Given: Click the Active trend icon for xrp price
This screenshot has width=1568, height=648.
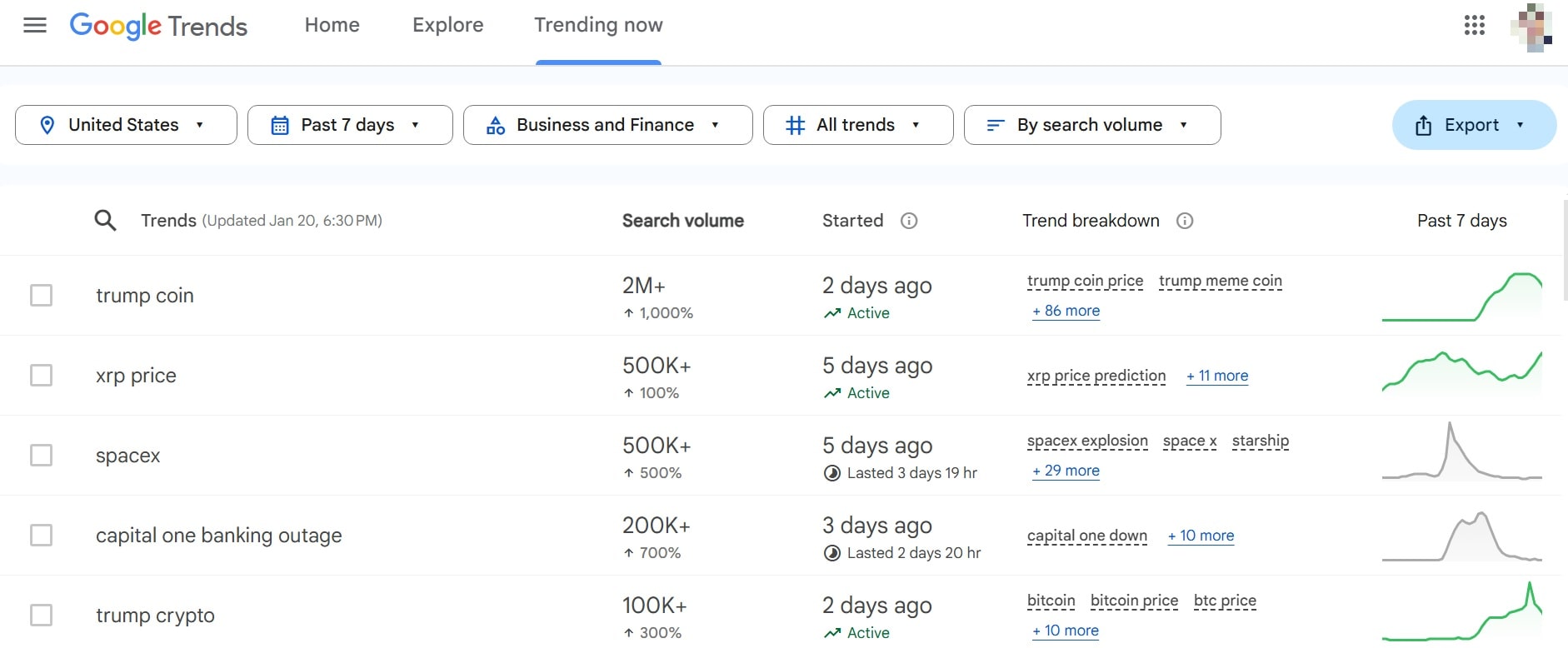Looking at the screenshot, I should click(x=831, y=393).
